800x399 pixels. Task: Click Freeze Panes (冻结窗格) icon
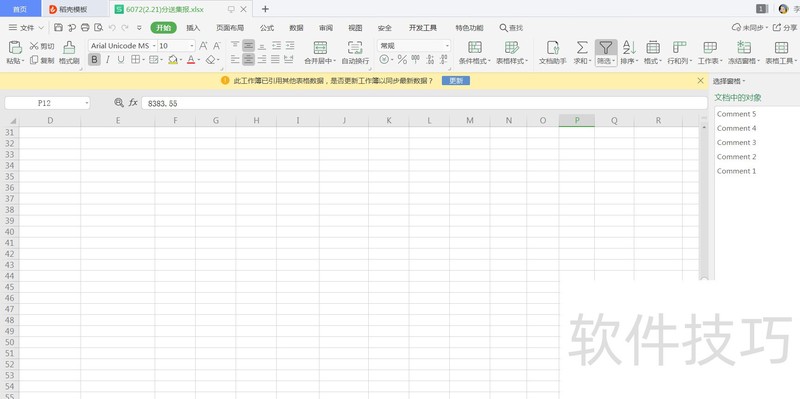744,48
